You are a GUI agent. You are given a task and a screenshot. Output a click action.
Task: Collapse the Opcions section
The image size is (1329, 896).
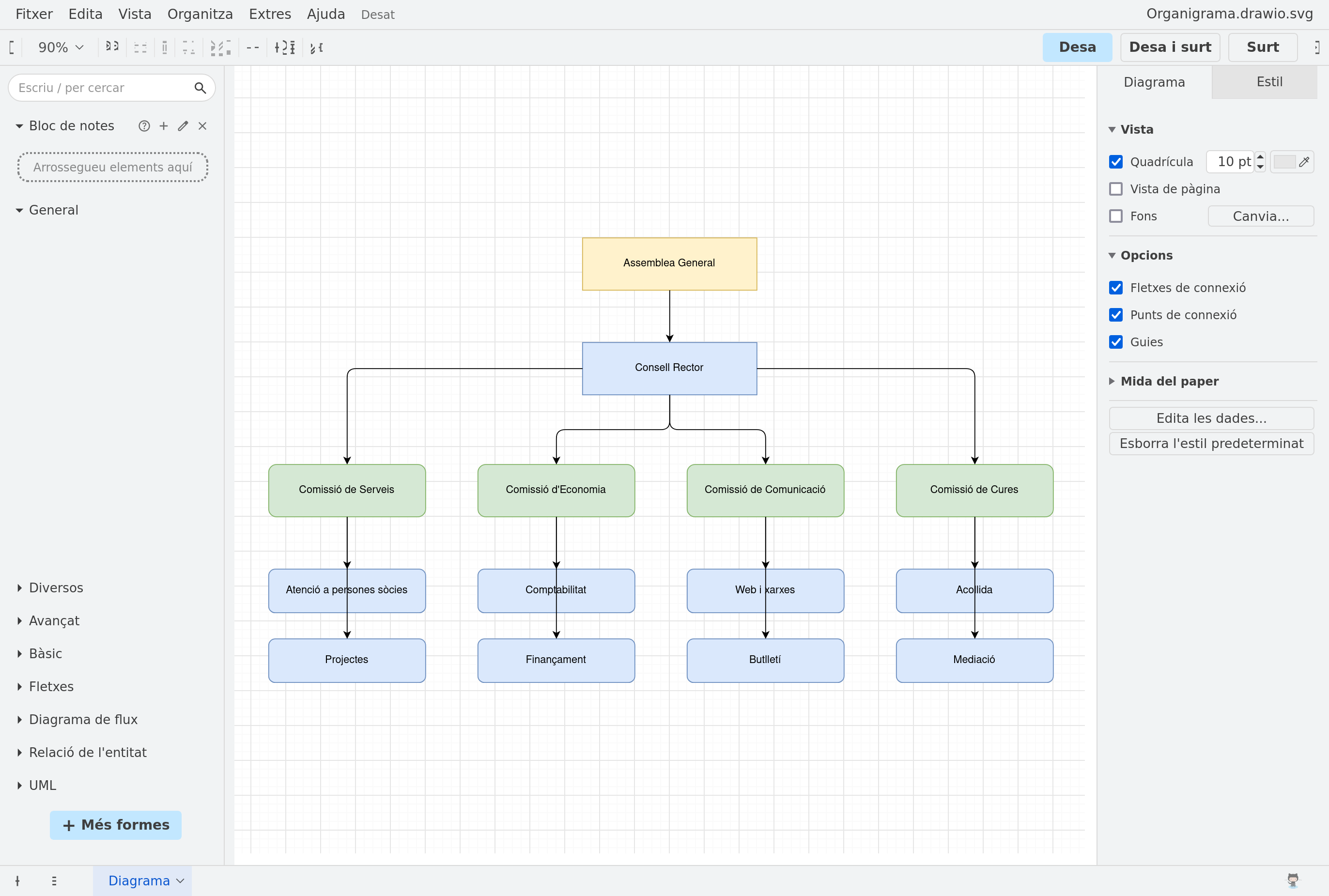[x=1141, y=255]
